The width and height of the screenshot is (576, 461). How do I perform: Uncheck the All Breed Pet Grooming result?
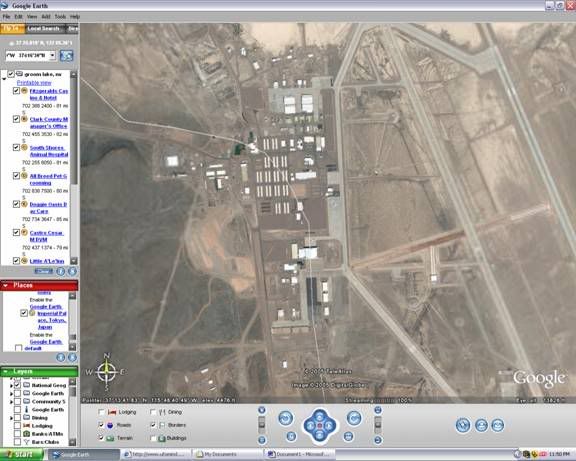coord(16,176)
